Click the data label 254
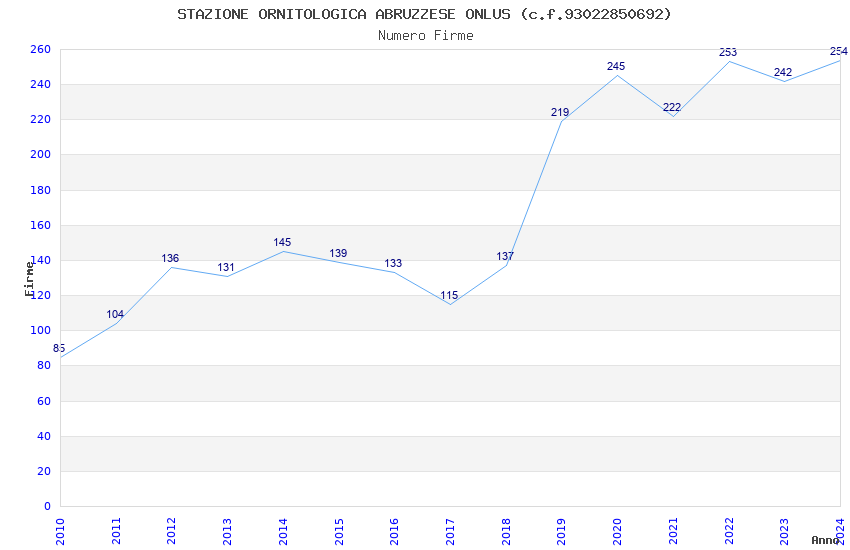This screenshot has height=550, width=850. [839, 51]
